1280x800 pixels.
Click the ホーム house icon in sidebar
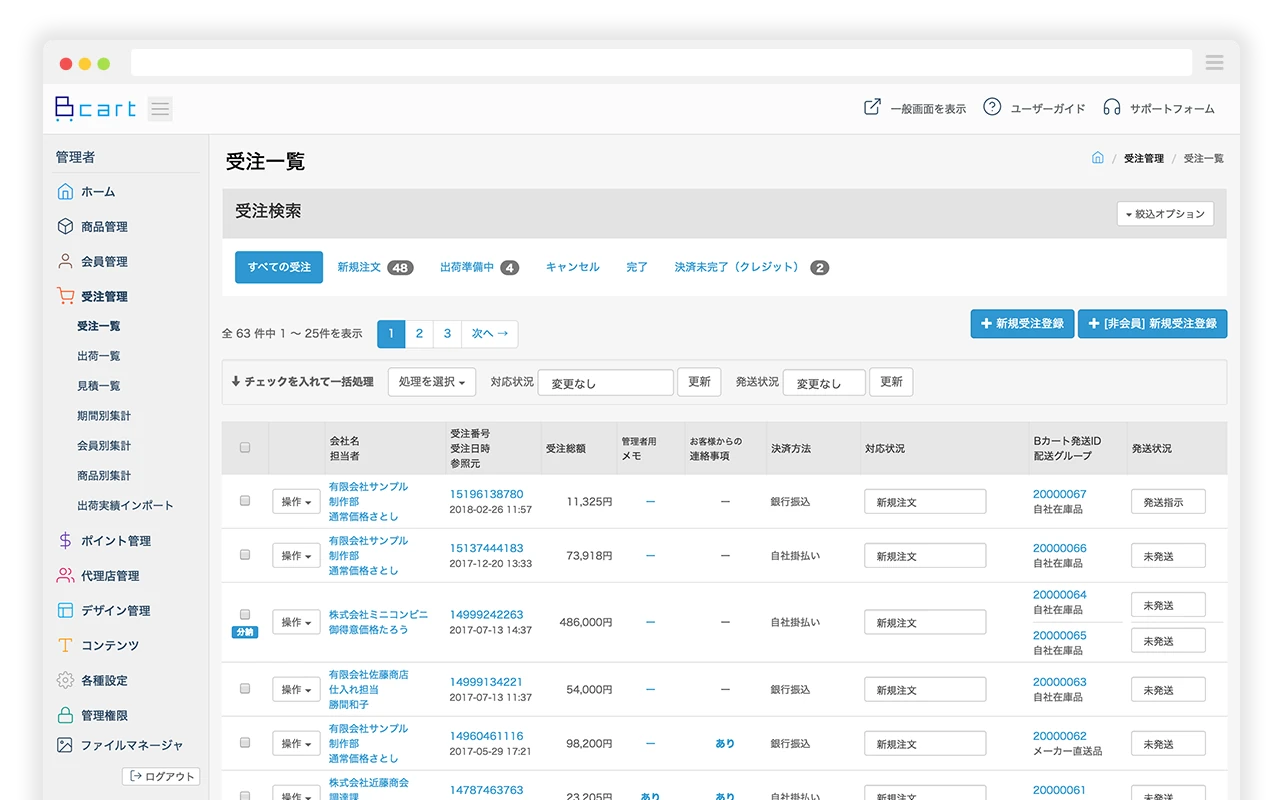(65, 191)
